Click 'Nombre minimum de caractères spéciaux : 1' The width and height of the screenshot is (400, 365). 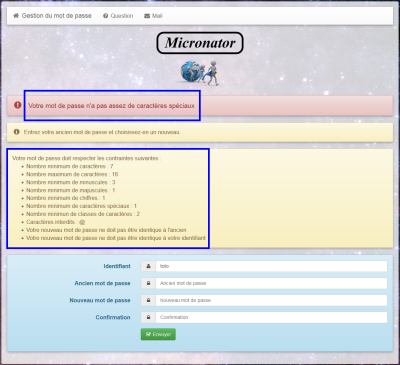click(x=81, y=206)
